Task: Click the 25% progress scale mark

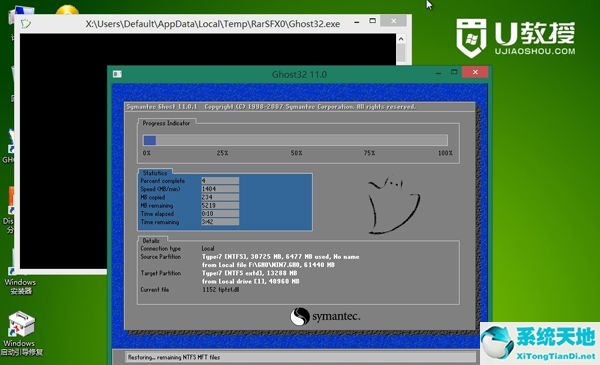Action: coord(222,153)
